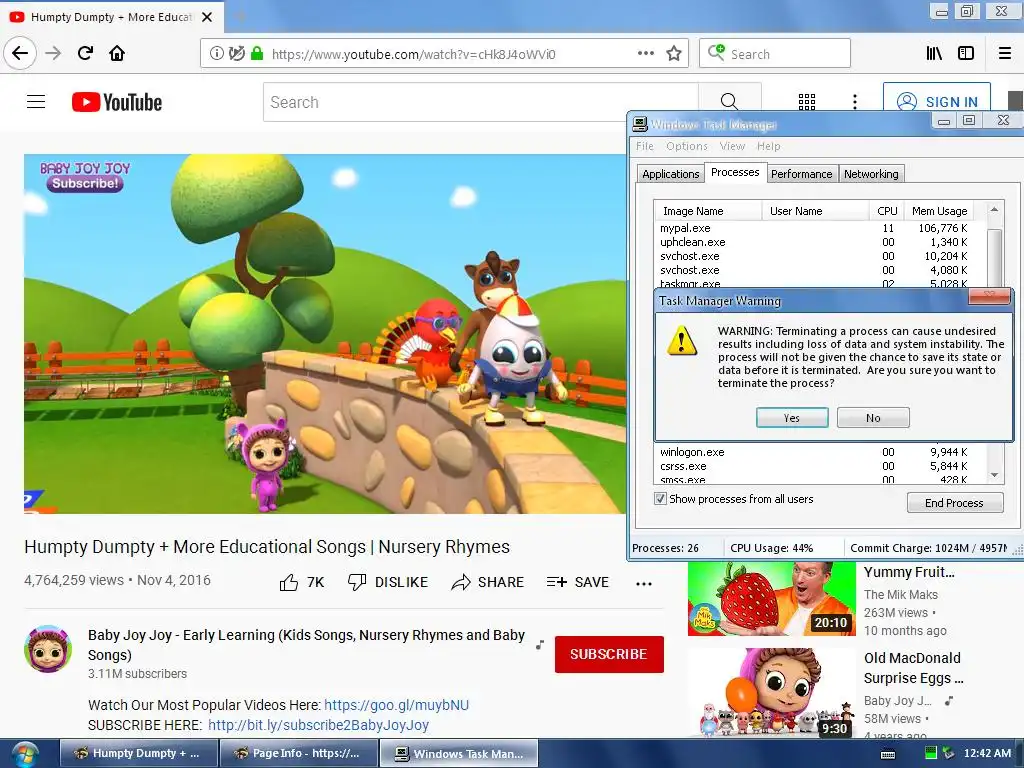Select the uphclean.exe process row
This screenshot has width=1024, height=768.
814,242
